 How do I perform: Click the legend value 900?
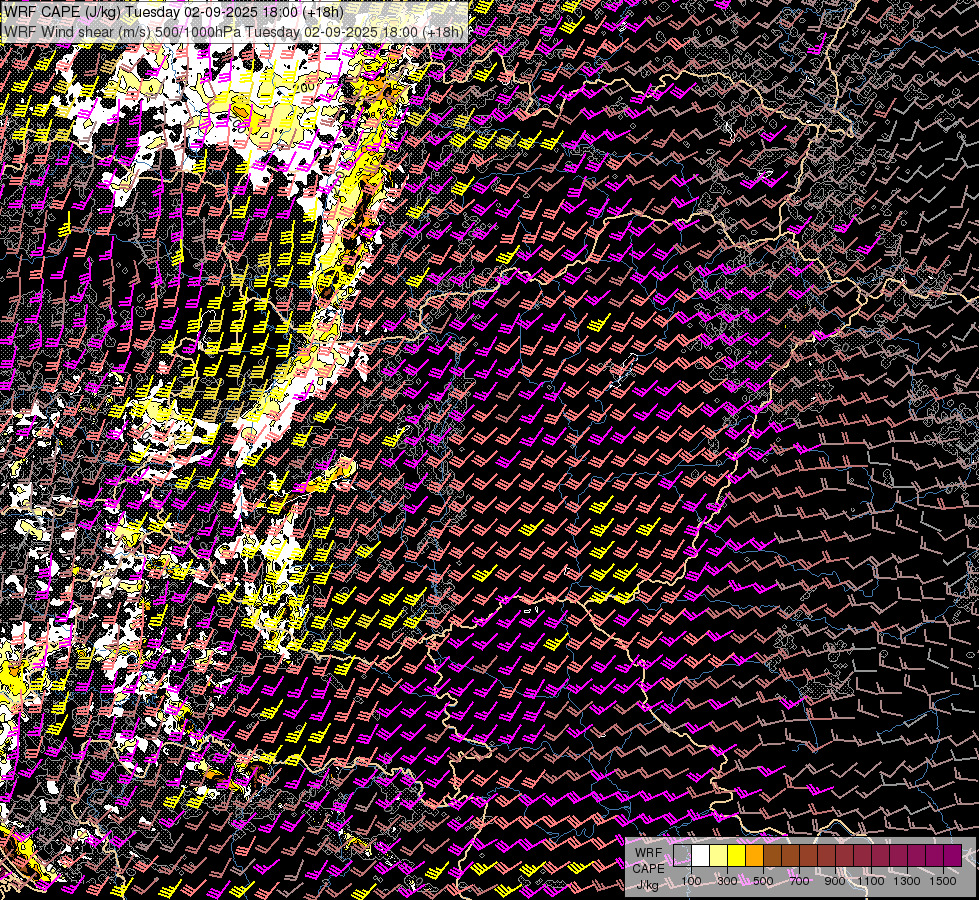pos(835,881)
